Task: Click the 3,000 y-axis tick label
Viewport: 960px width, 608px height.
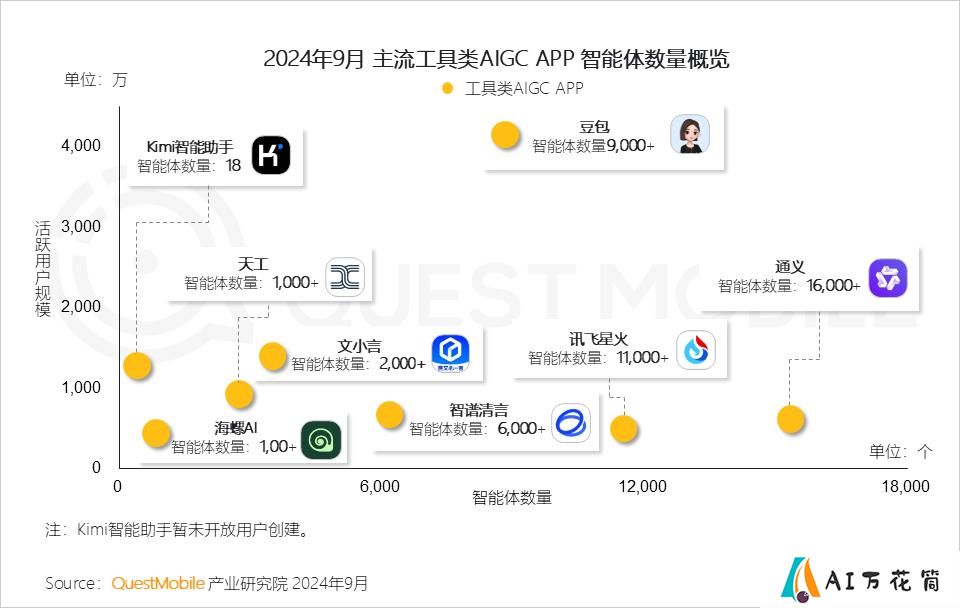Action: (81, 227)
